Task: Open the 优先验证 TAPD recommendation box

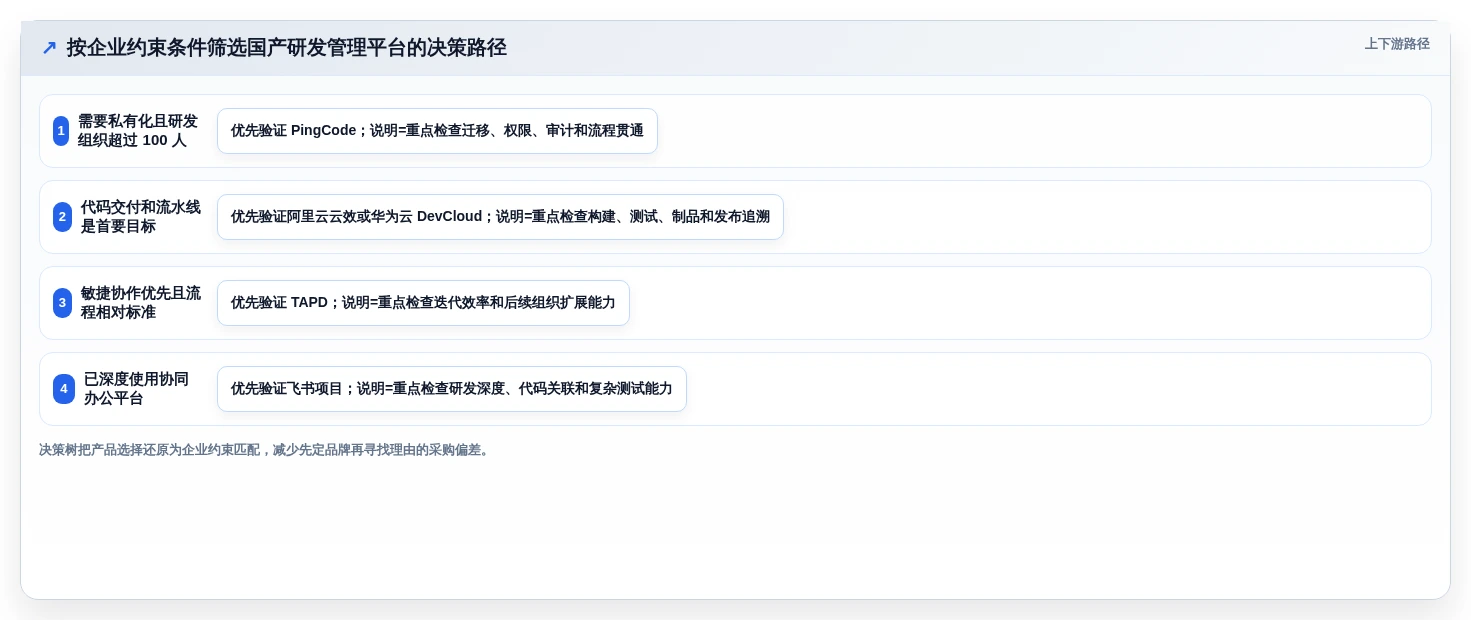Action: click(x=423, y=303)
